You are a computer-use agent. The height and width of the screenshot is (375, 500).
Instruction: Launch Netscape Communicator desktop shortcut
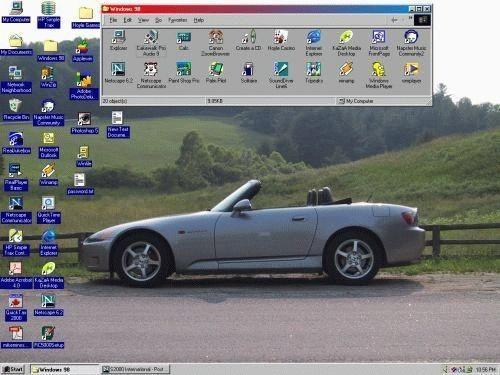(16, 210)
